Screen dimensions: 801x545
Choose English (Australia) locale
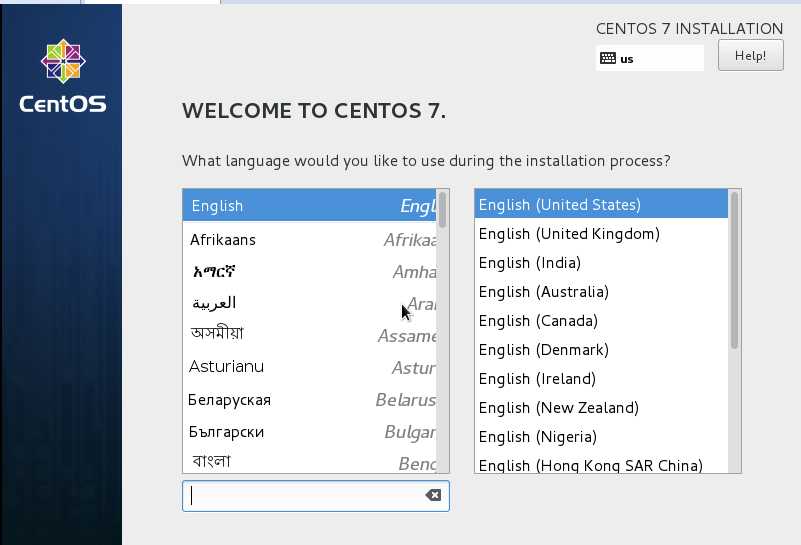pyautogui.click(x=601, y=292)
